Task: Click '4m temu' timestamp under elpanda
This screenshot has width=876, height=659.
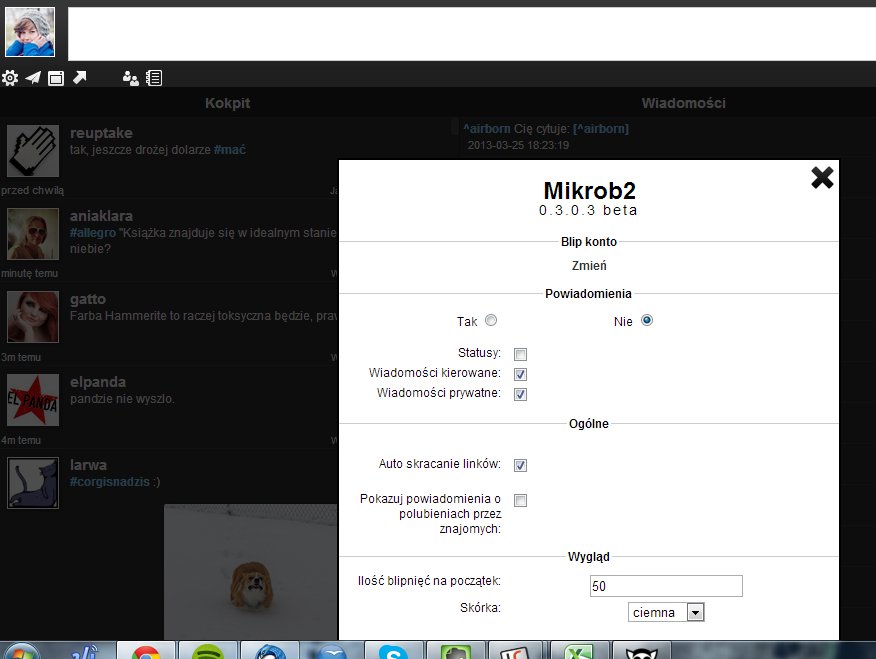Action: (x=21, y=440)
